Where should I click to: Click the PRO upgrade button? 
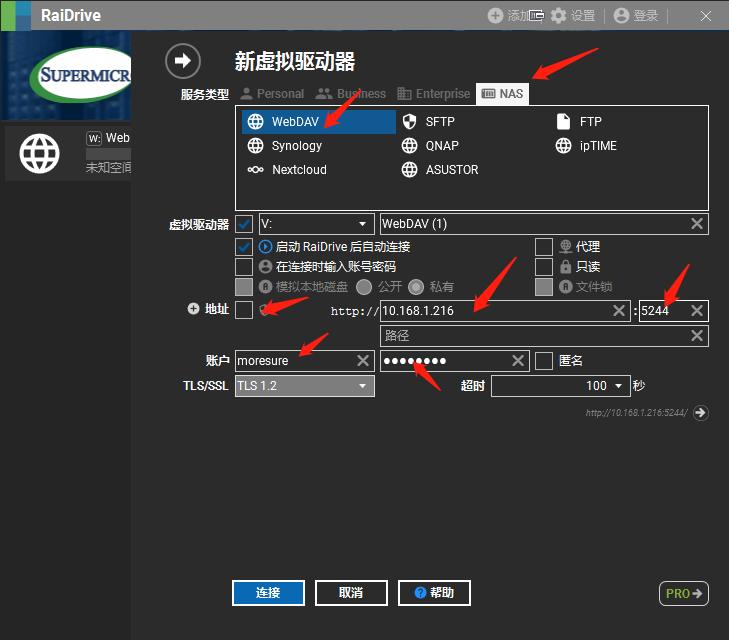[x=684, y=594]
